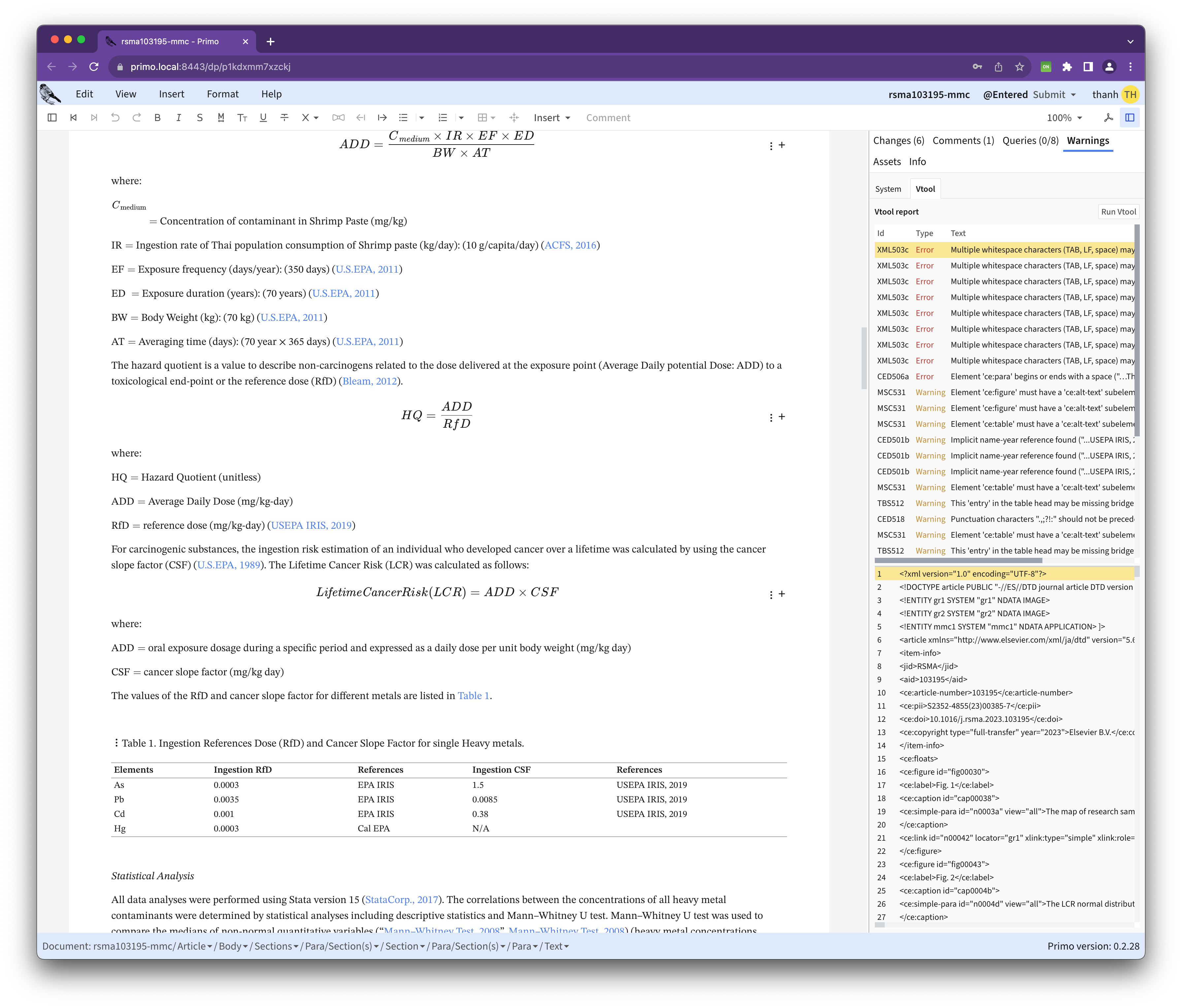Click the increase indent arrow icon
The width and height of the screenshot is (1182, 1008).
pyautogui.click(x=382, y=118)
